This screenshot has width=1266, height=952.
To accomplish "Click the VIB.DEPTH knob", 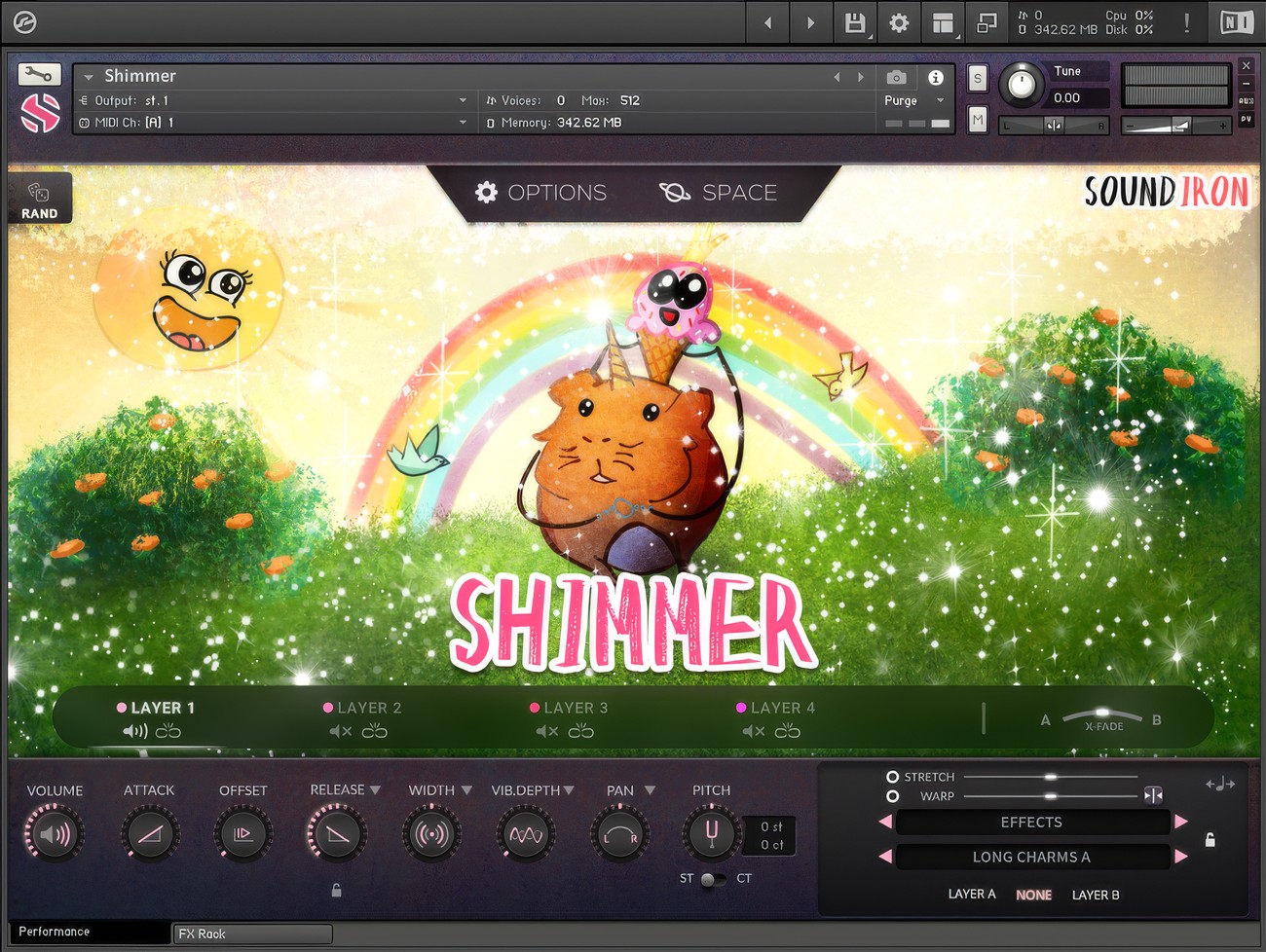I will point(526,834).
